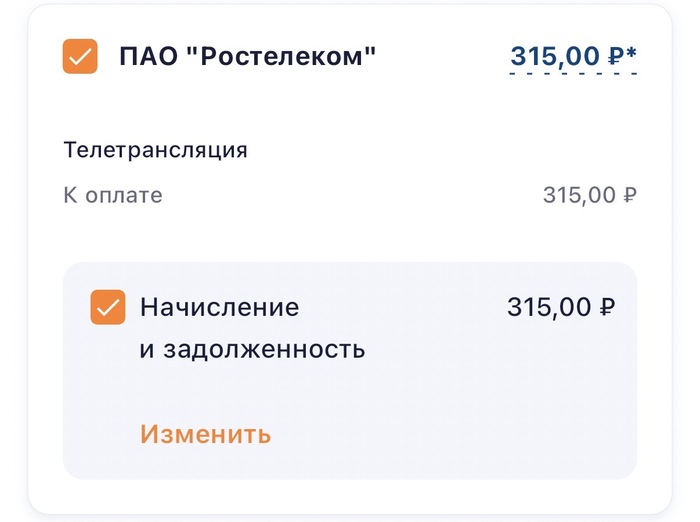The width and height of the screenshot is (700, 522).
Task: Open the underlined 315,00 ₽* header total
Action: tap(573, 56)
